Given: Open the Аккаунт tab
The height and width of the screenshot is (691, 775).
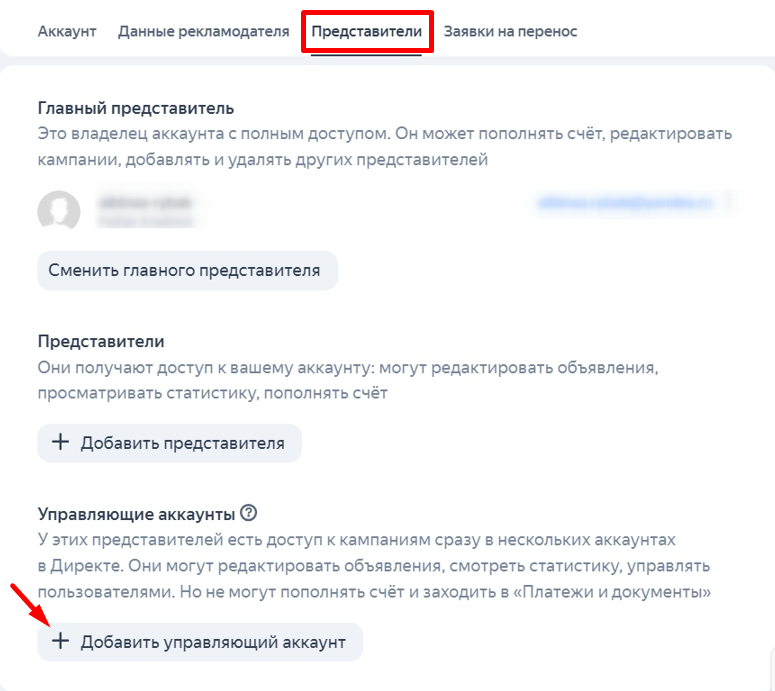Looking at the screenshot, I should (x=67, y=31).
